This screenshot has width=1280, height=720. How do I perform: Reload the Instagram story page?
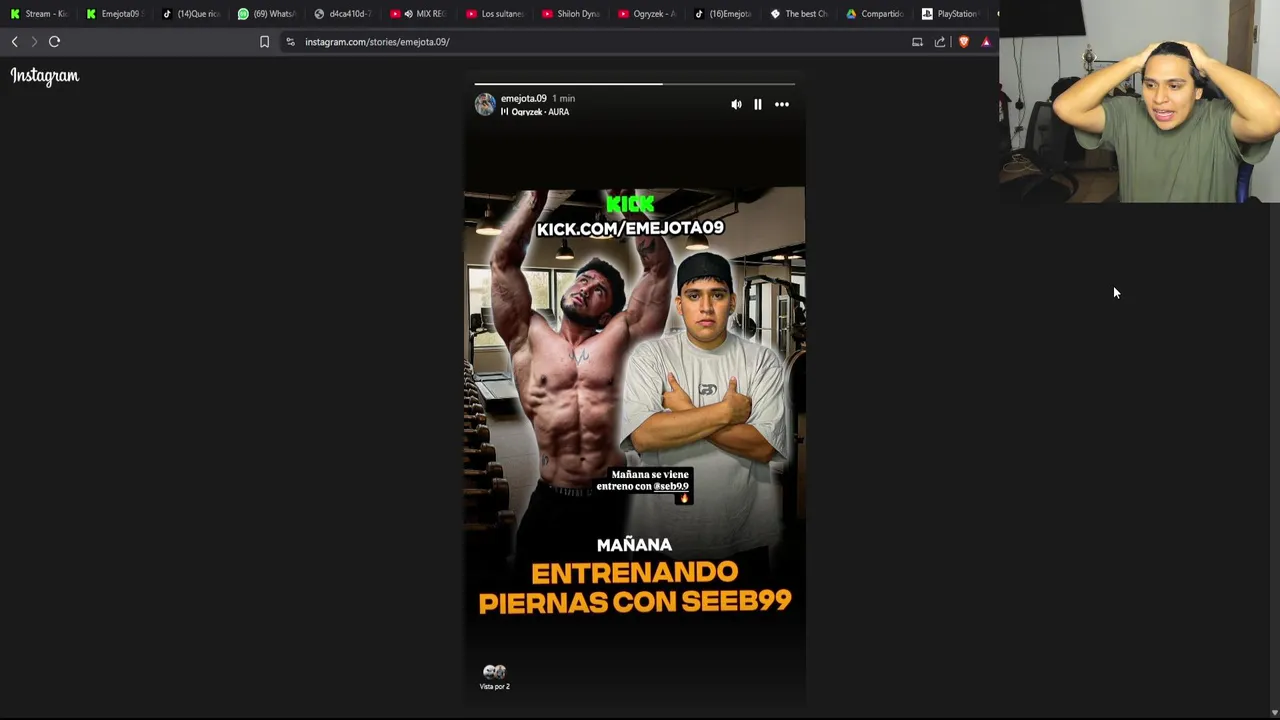coord(55,42)
